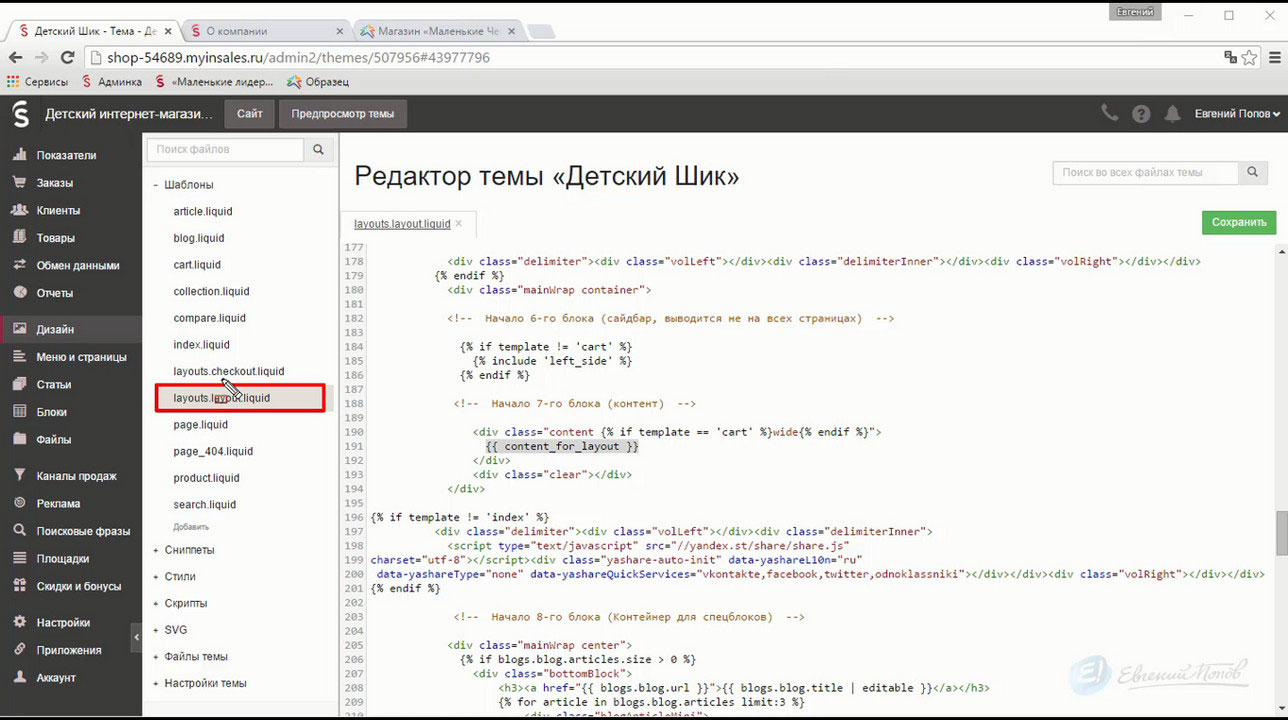Viewport: 1288px width, 720px height.
Task: Close the layouts.layout.liquid editor tab
Action: pyautogui.click(x=459, y=224)
